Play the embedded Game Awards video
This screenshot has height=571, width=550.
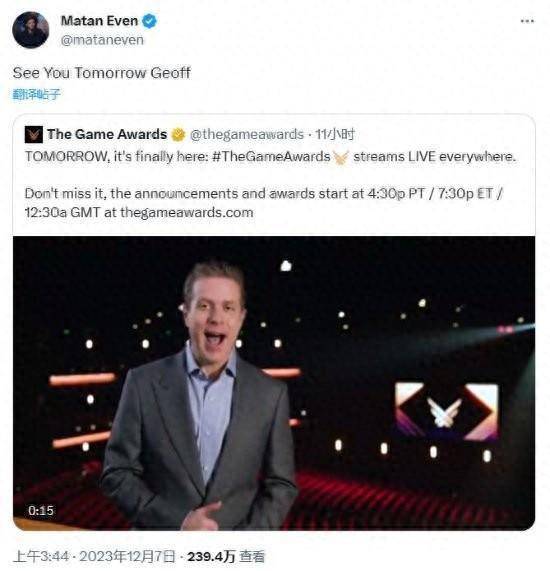[274, 383]
